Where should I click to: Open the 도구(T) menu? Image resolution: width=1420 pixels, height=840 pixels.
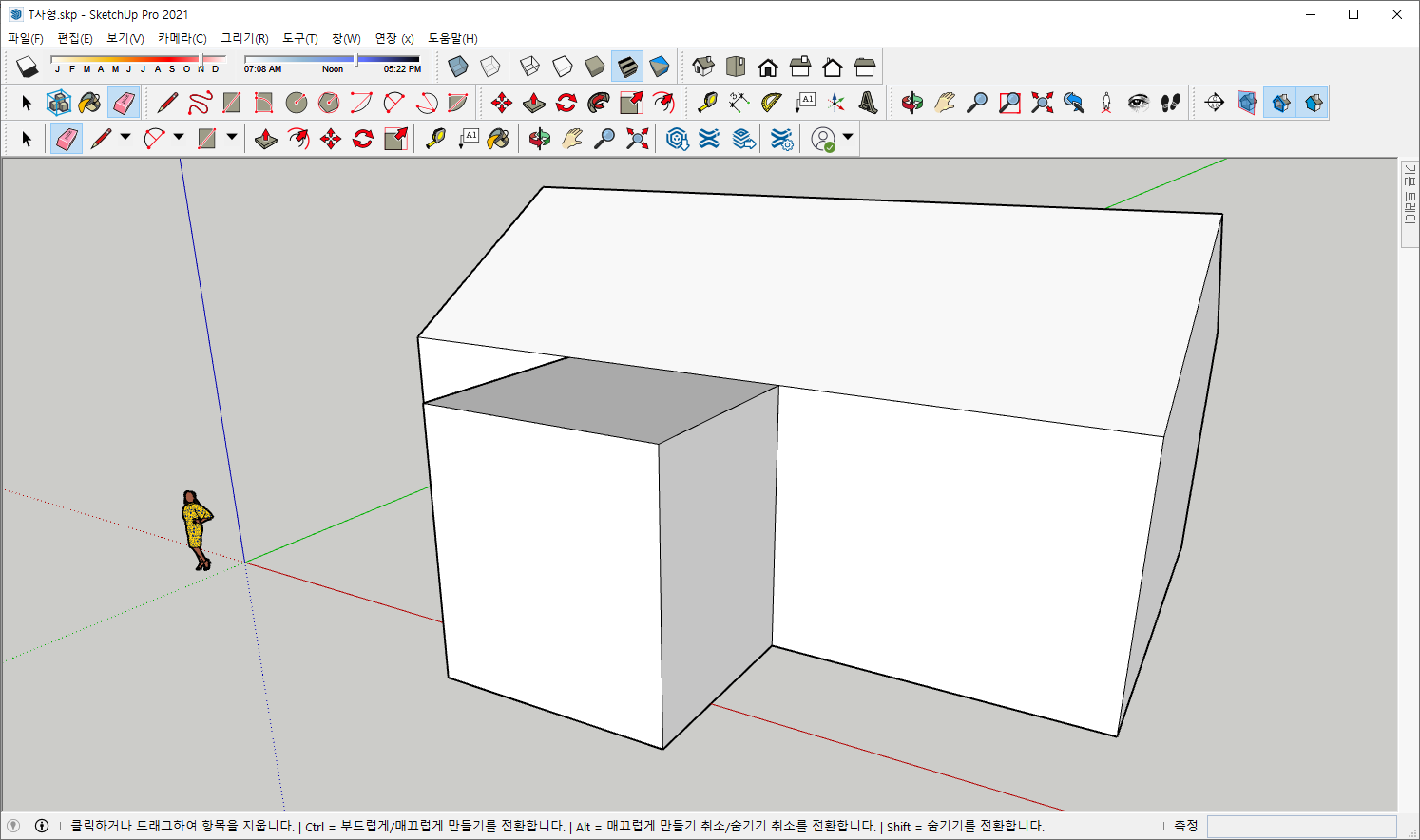pos(299,38)
